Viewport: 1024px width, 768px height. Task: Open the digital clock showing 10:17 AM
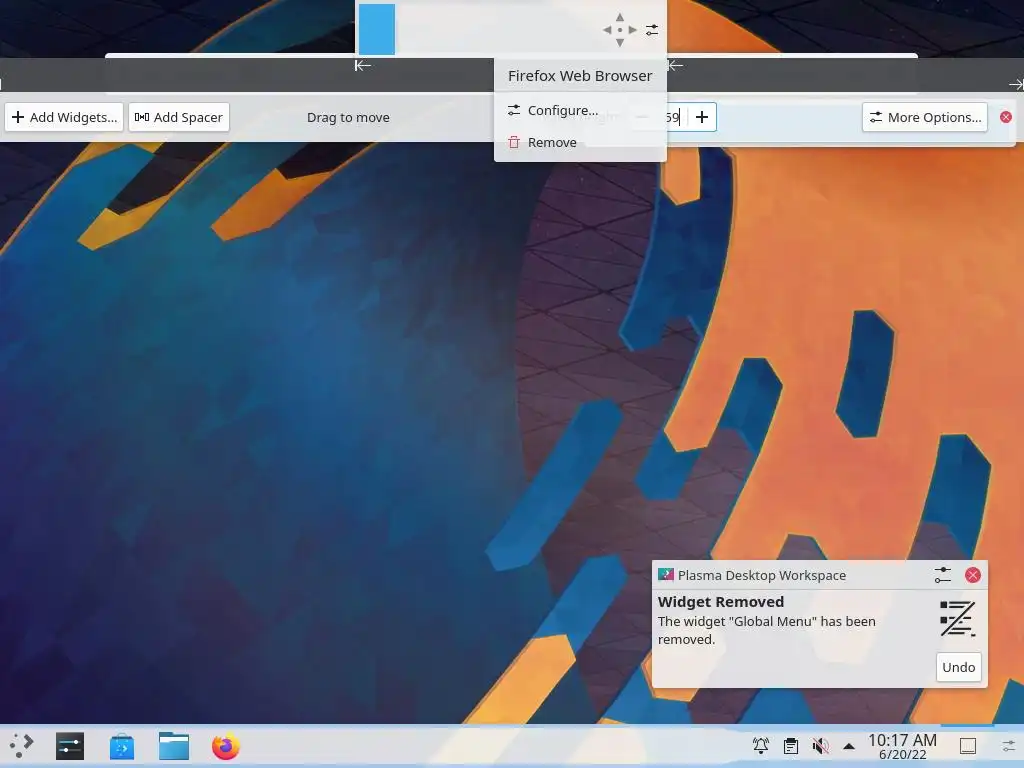(x=902, y=746)
